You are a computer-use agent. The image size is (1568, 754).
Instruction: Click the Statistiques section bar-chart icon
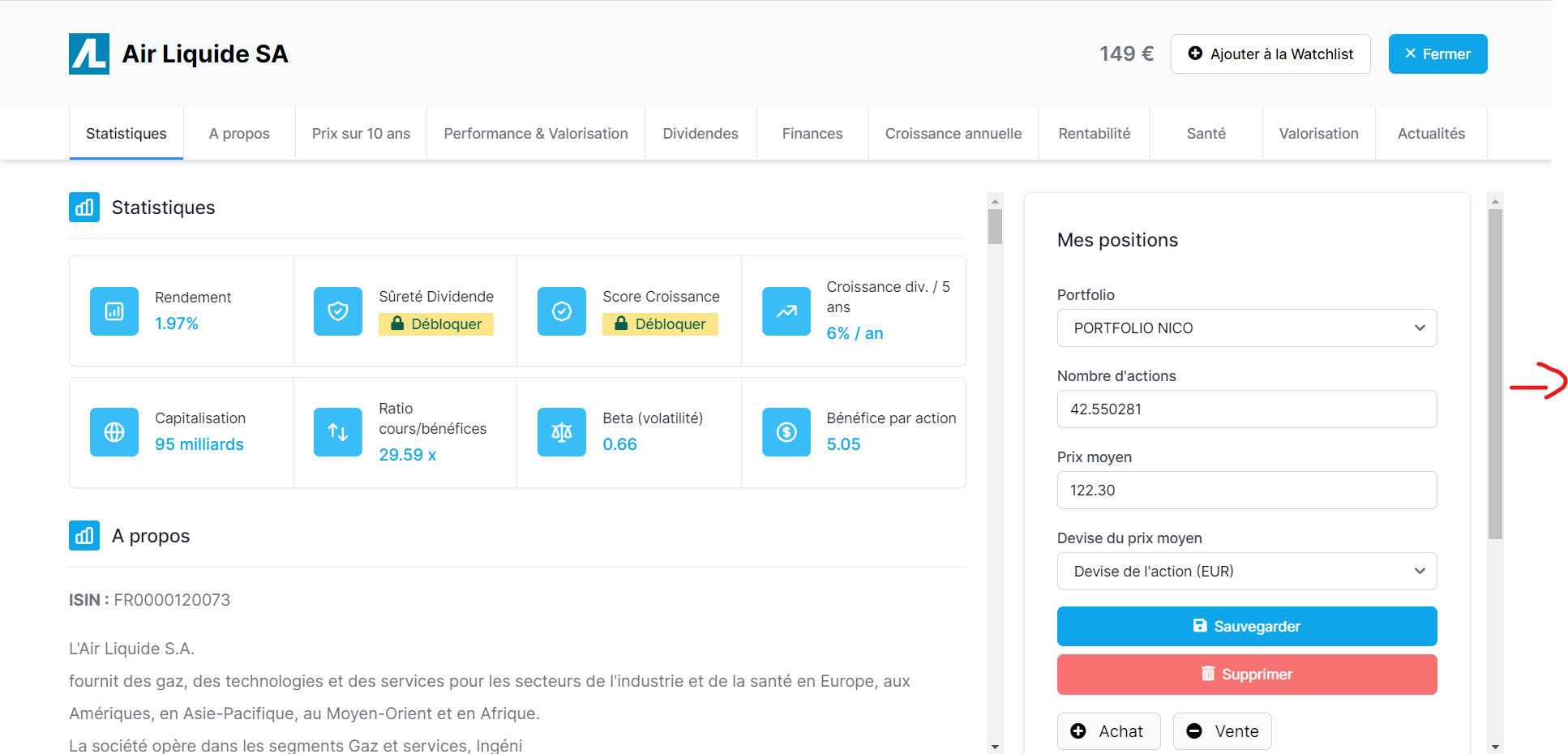84,208
